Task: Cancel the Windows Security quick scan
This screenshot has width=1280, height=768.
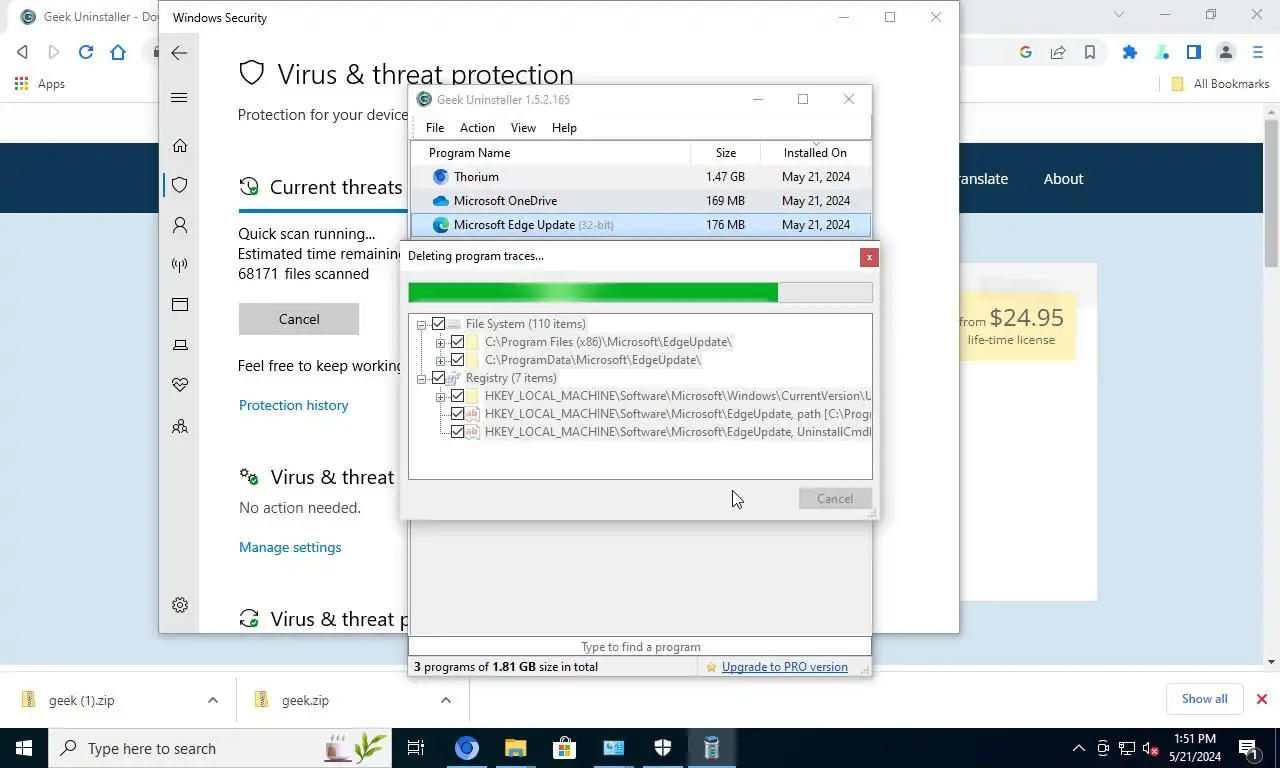Action: (299, 319)
